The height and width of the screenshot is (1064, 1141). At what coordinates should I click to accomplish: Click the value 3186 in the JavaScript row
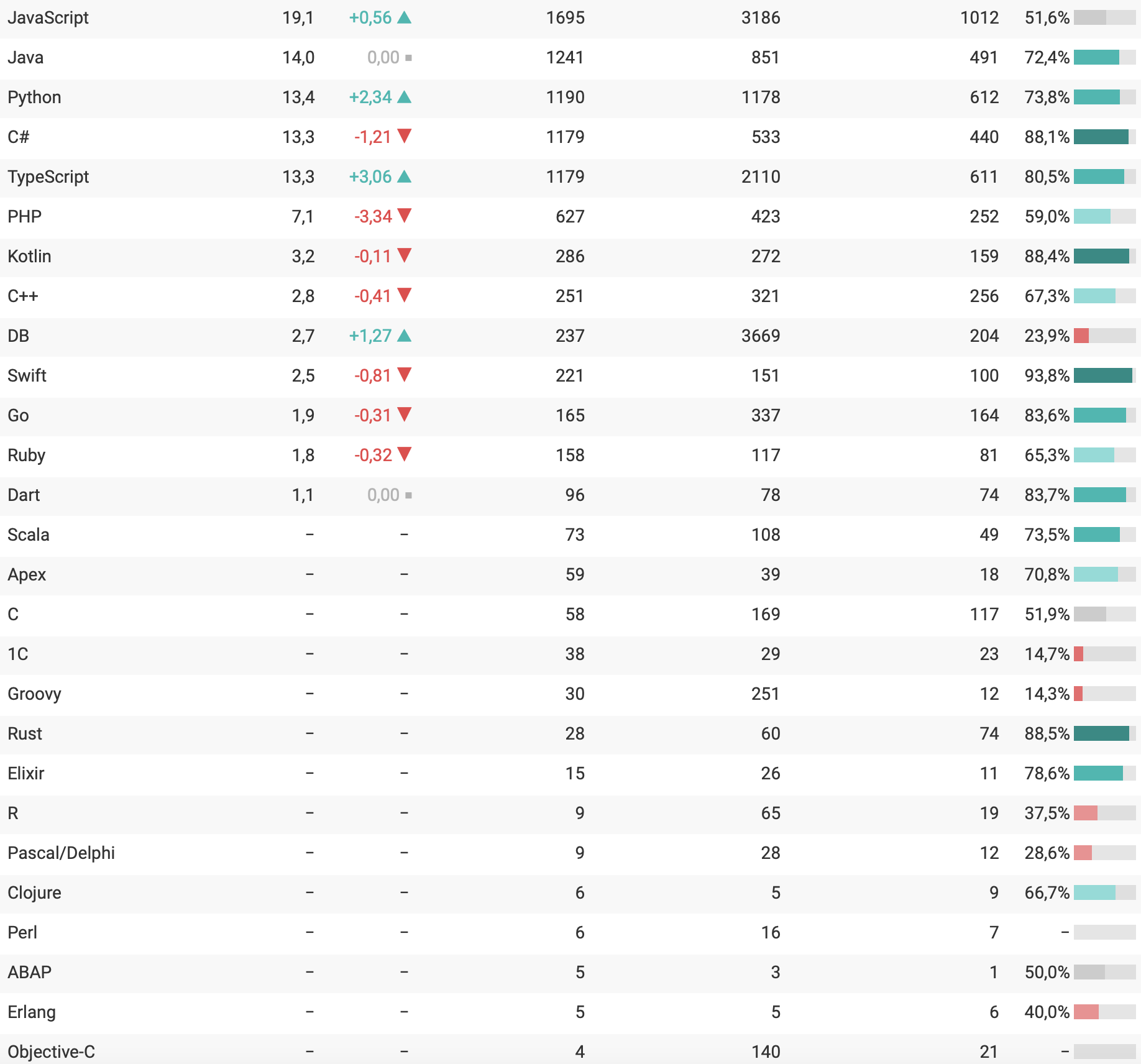[761, 17]
